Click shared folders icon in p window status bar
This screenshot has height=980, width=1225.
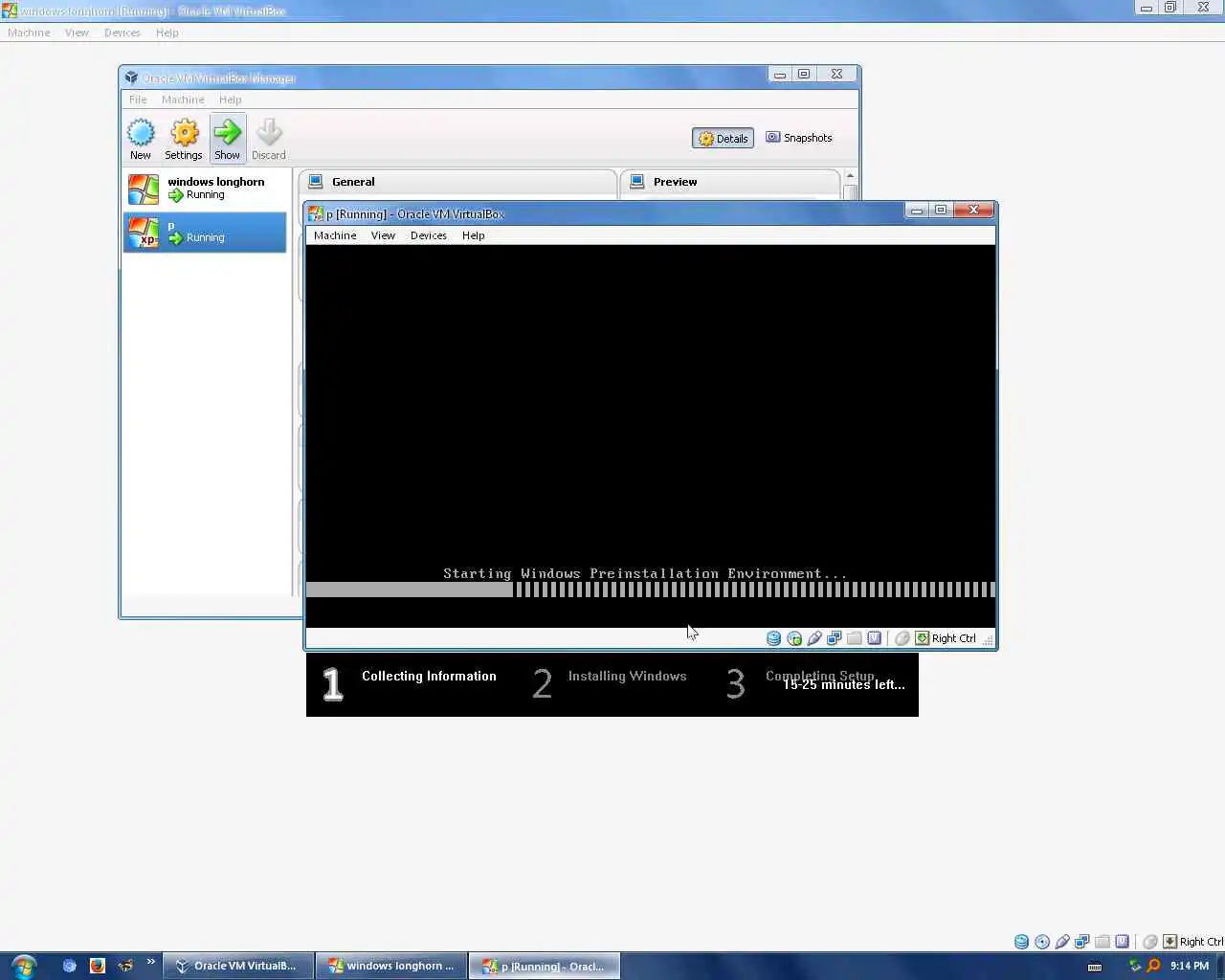(x=855, y=638)
